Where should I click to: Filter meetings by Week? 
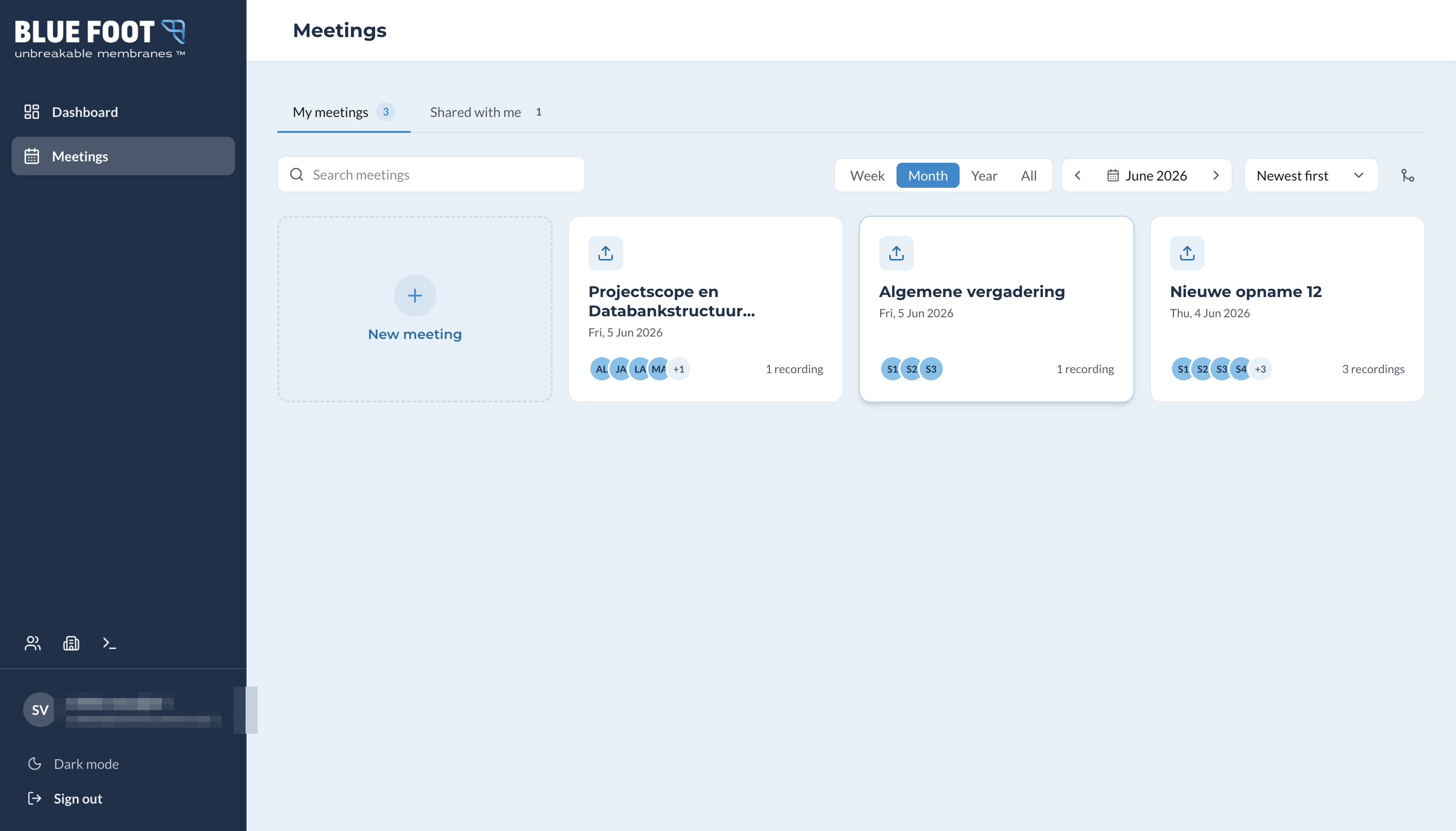[x=867, y=176]
